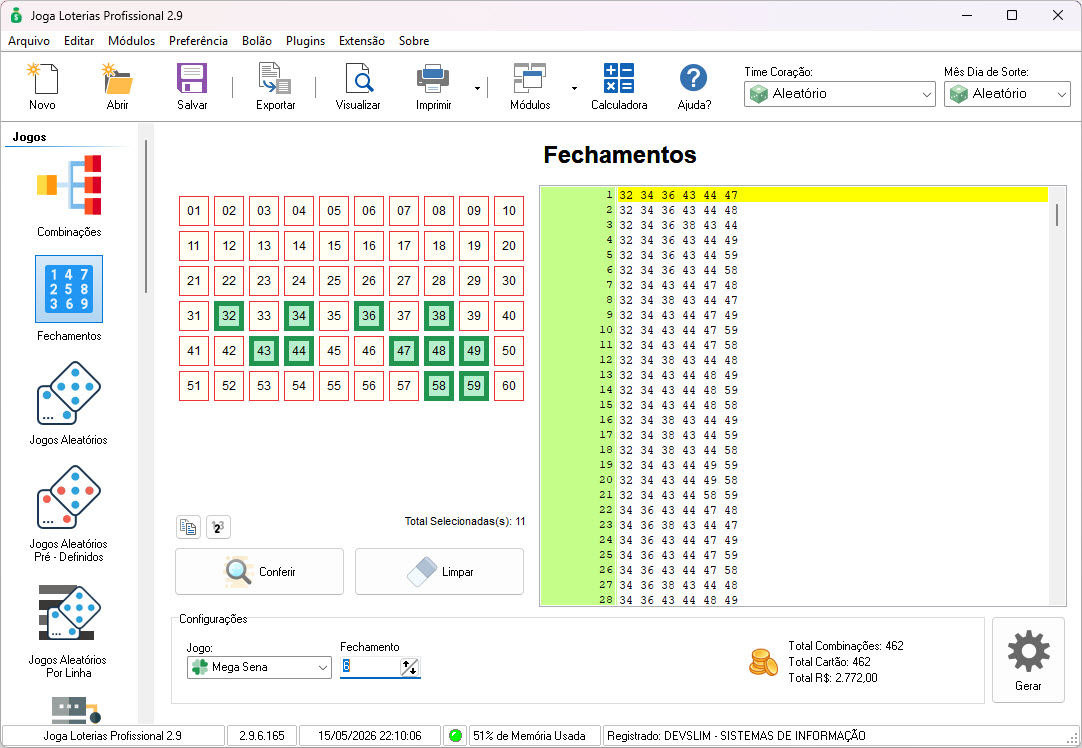Open the Combinações module in sidebar
This screenshot has width=1082, height=748.
[x=68, y=197]
